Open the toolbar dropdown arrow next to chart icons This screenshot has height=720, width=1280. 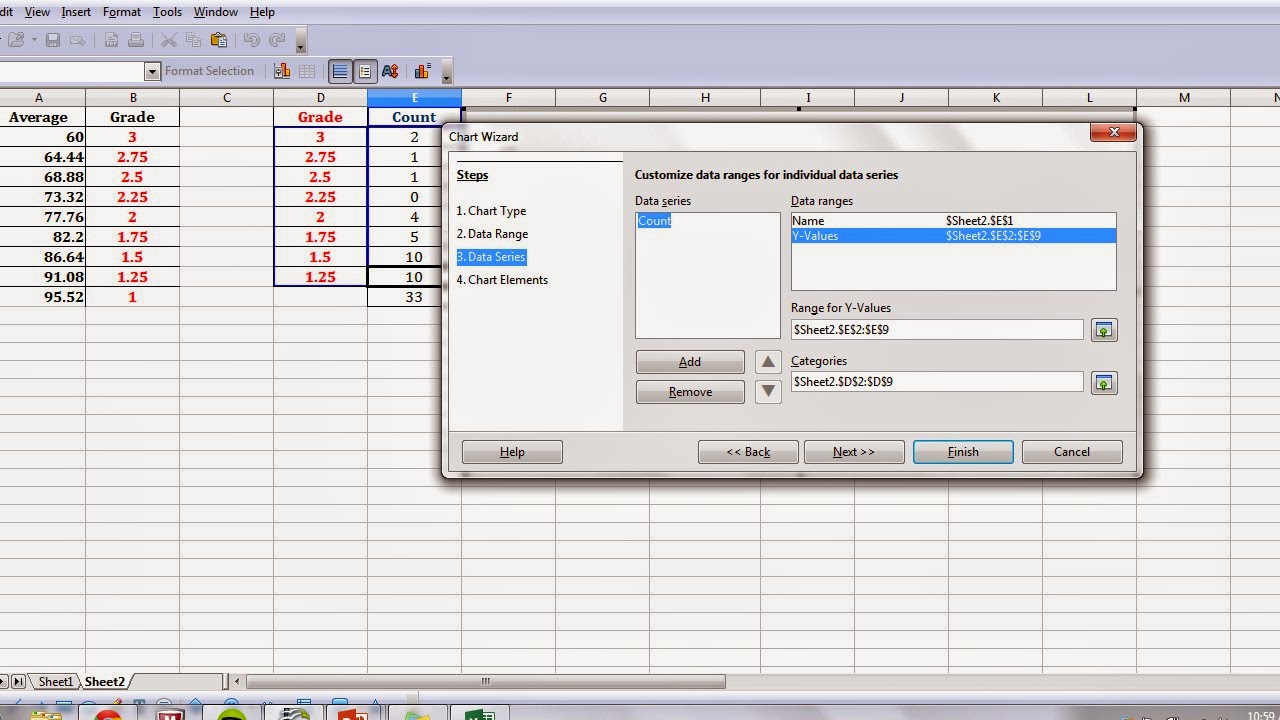pos(448,78)
